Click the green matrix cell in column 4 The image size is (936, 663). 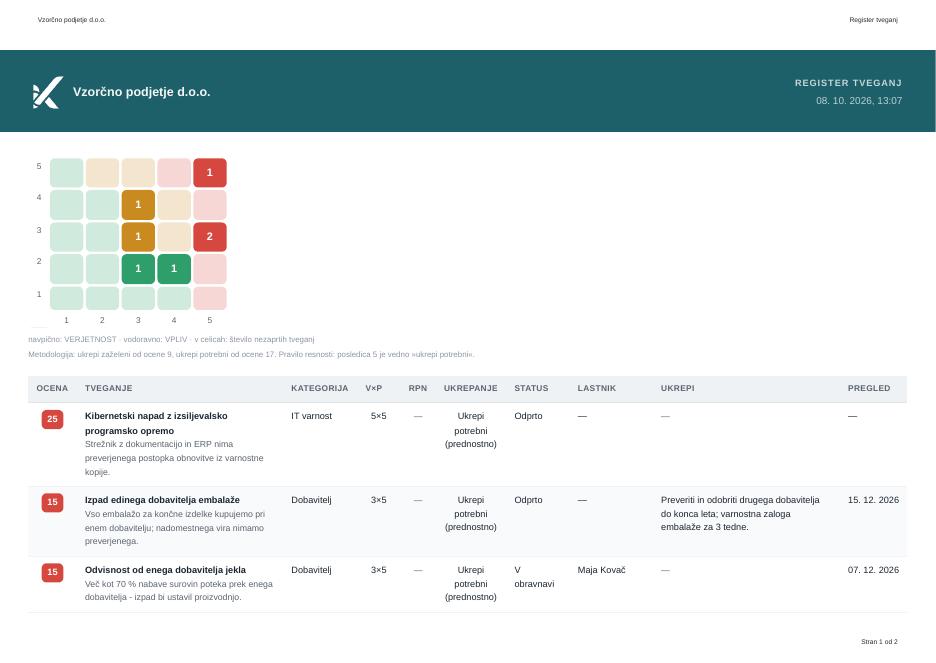click(174, 269)
